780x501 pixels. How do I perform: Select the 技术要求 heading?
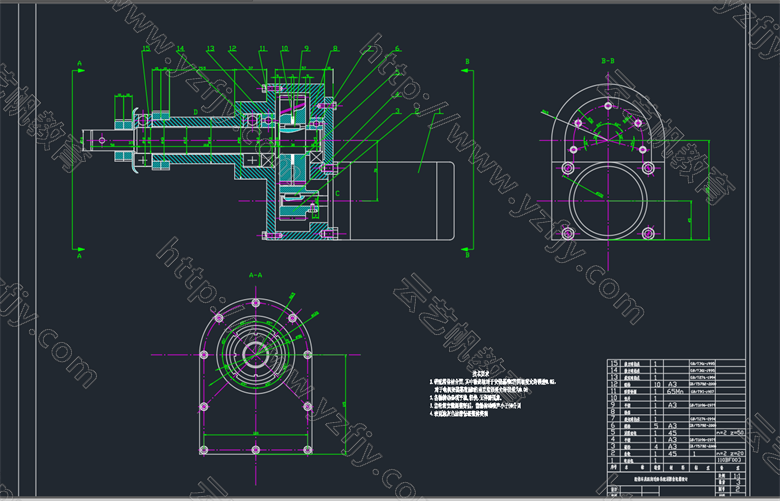click(x=481, y=372)
